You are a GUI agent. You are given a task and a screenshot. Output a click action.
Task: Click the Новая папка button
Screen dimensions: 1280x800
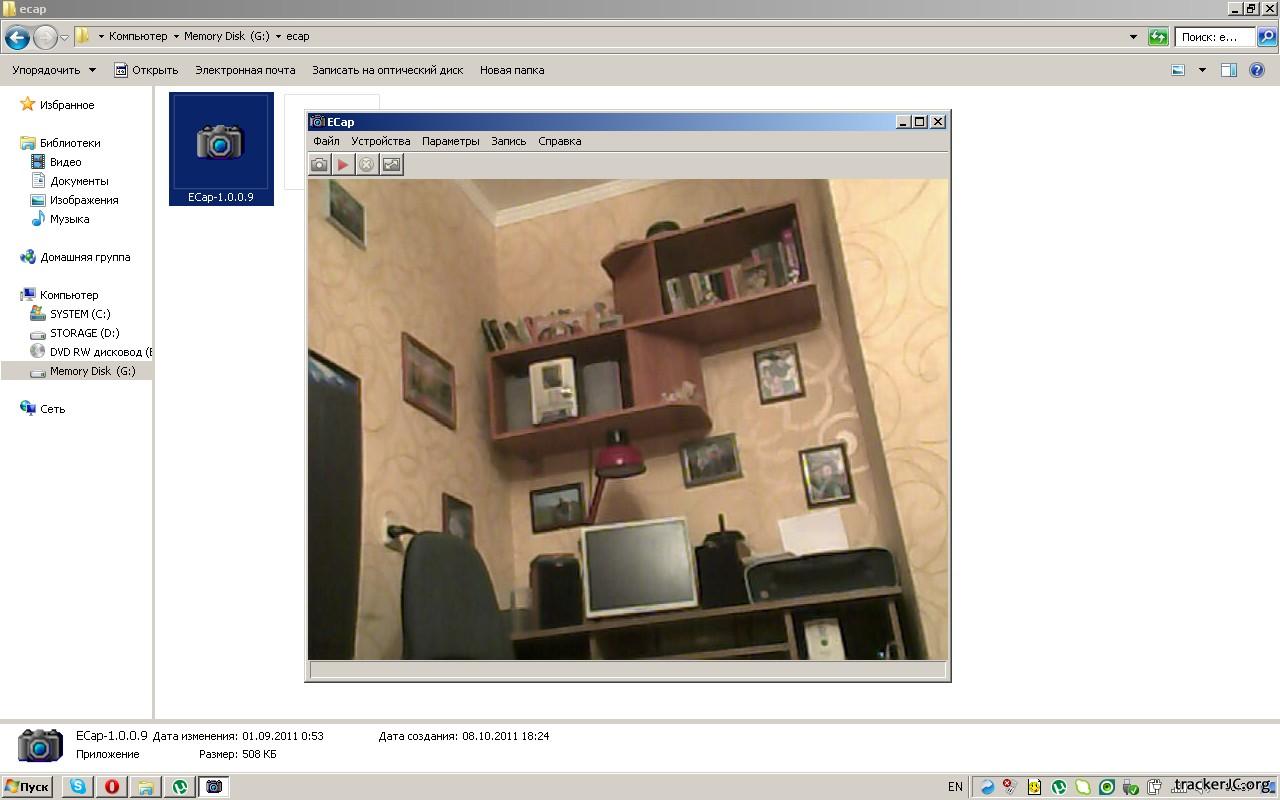(x=511, y=70)
